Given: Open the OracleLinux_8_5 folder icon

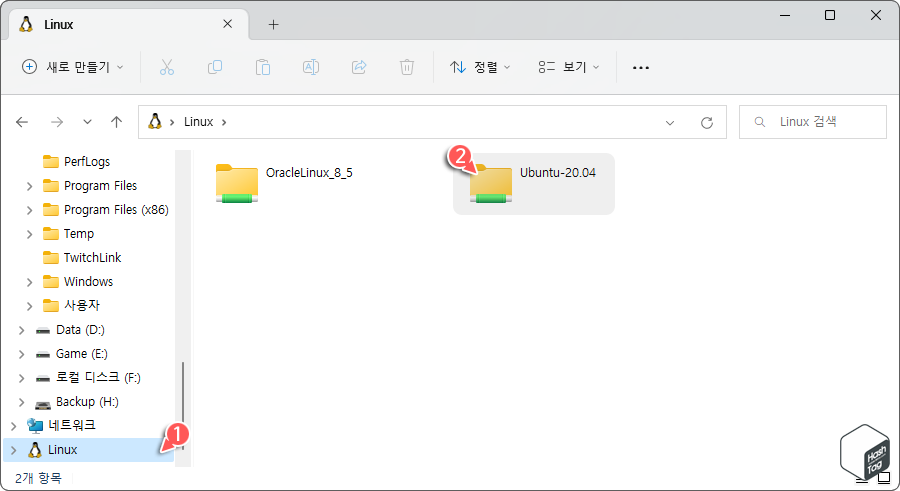Looking at the screenshot, I should pos(236,183).
